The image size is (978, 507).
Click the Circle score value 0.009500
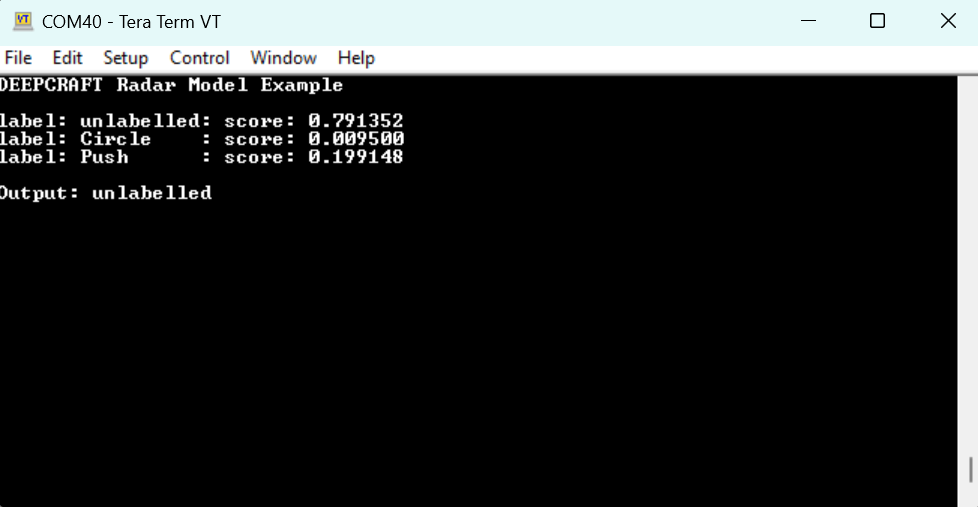(x=355, y=139)
